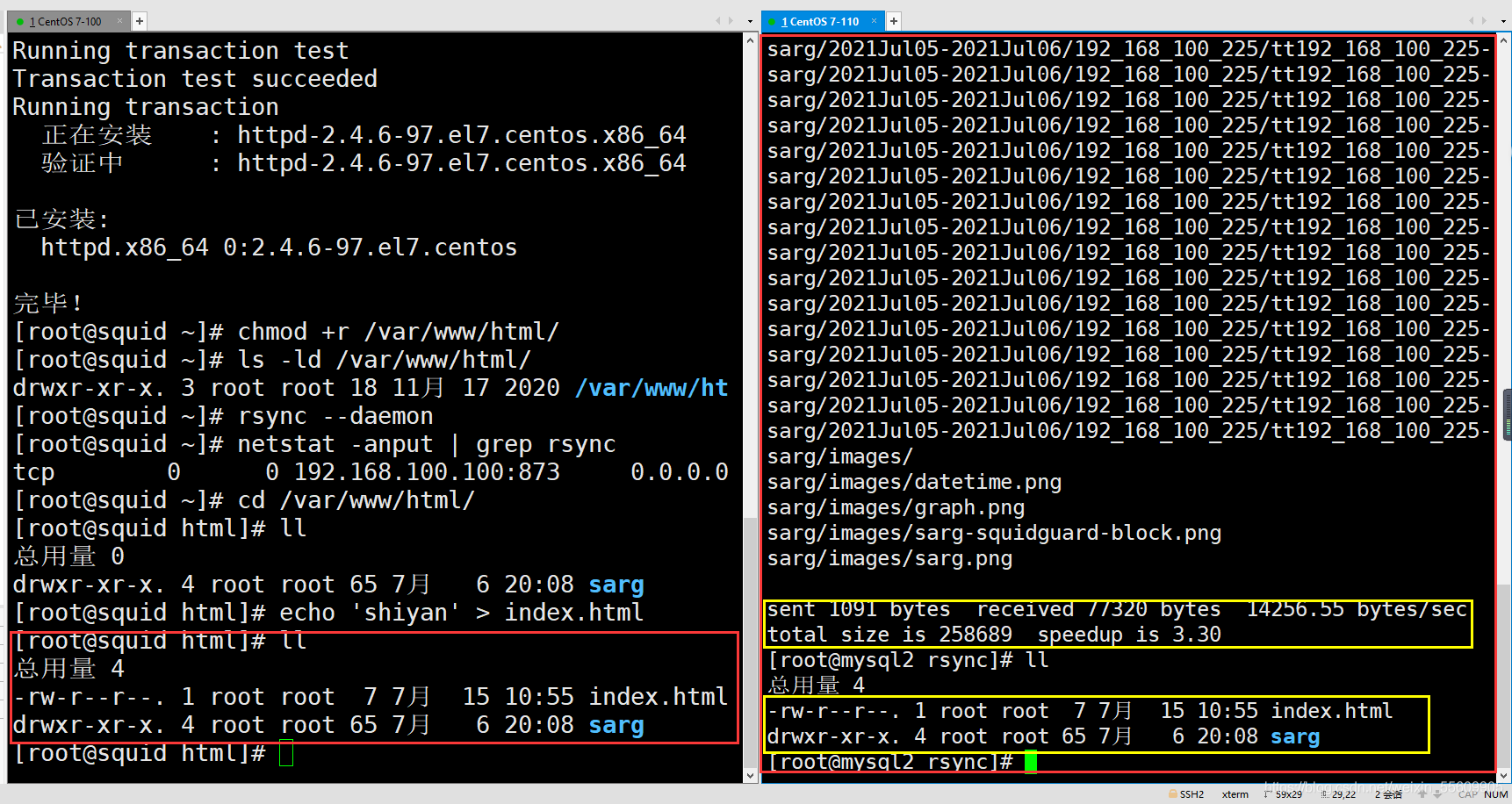This screenshot has width=1512, height=804.
Task: Add a new tab in the left pane
Action: [140, 21]
